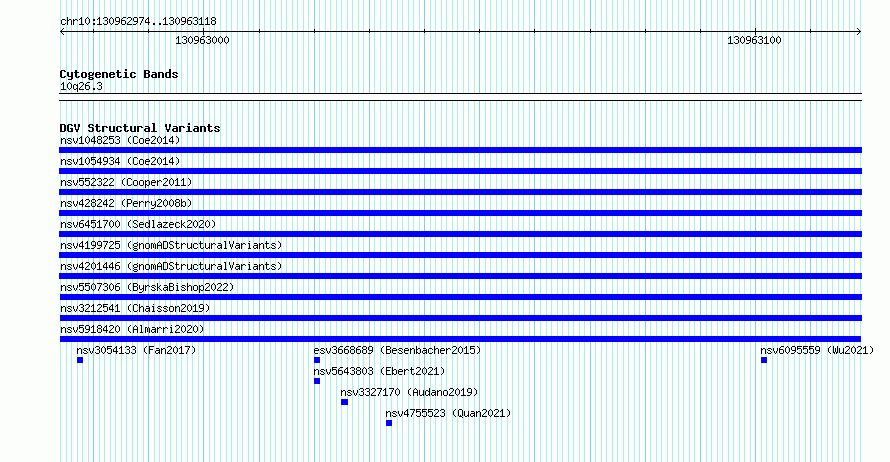Image resolution: width=890 pixels, height=462 pixels.
Task: Click the chr10:130962974..130963118 coordinate text
Action: pos(138,21)
